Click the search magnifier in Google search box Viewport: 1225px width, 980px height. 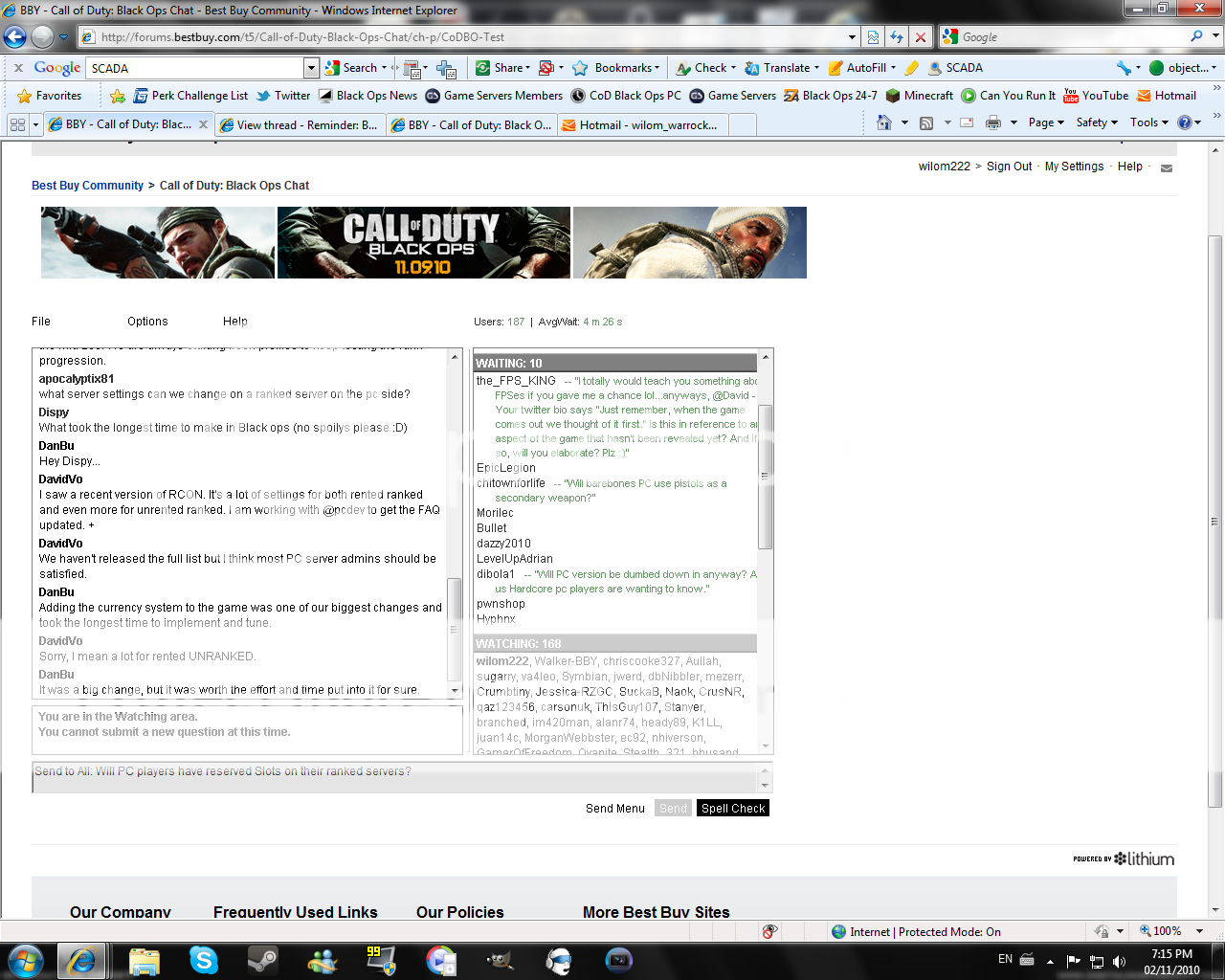[x=1196, y=36]
